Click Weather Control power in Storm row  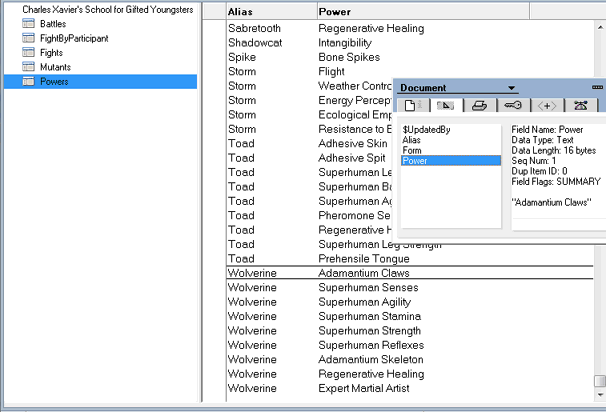pos(355,86)
